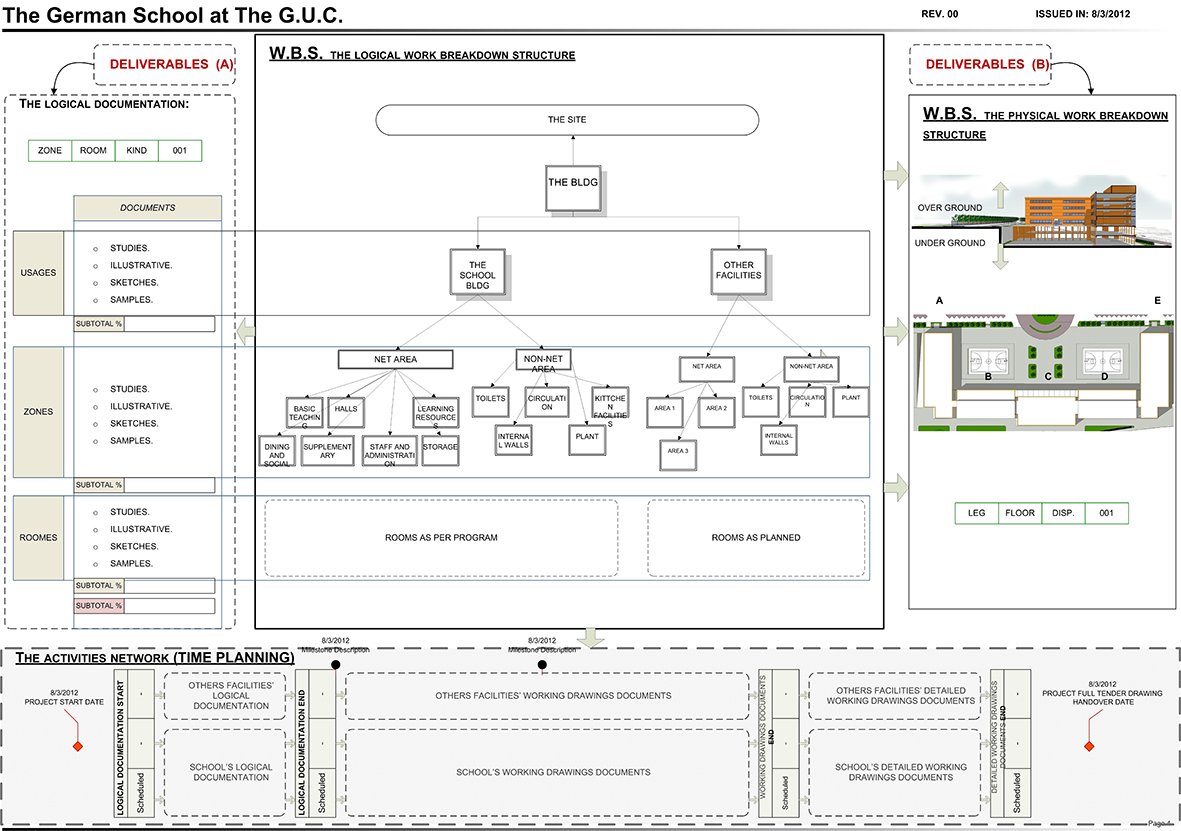Viewport: 1181px width, 831px height.
Task: Select the Studies bullet in Usages section
Action: (95, 248)
